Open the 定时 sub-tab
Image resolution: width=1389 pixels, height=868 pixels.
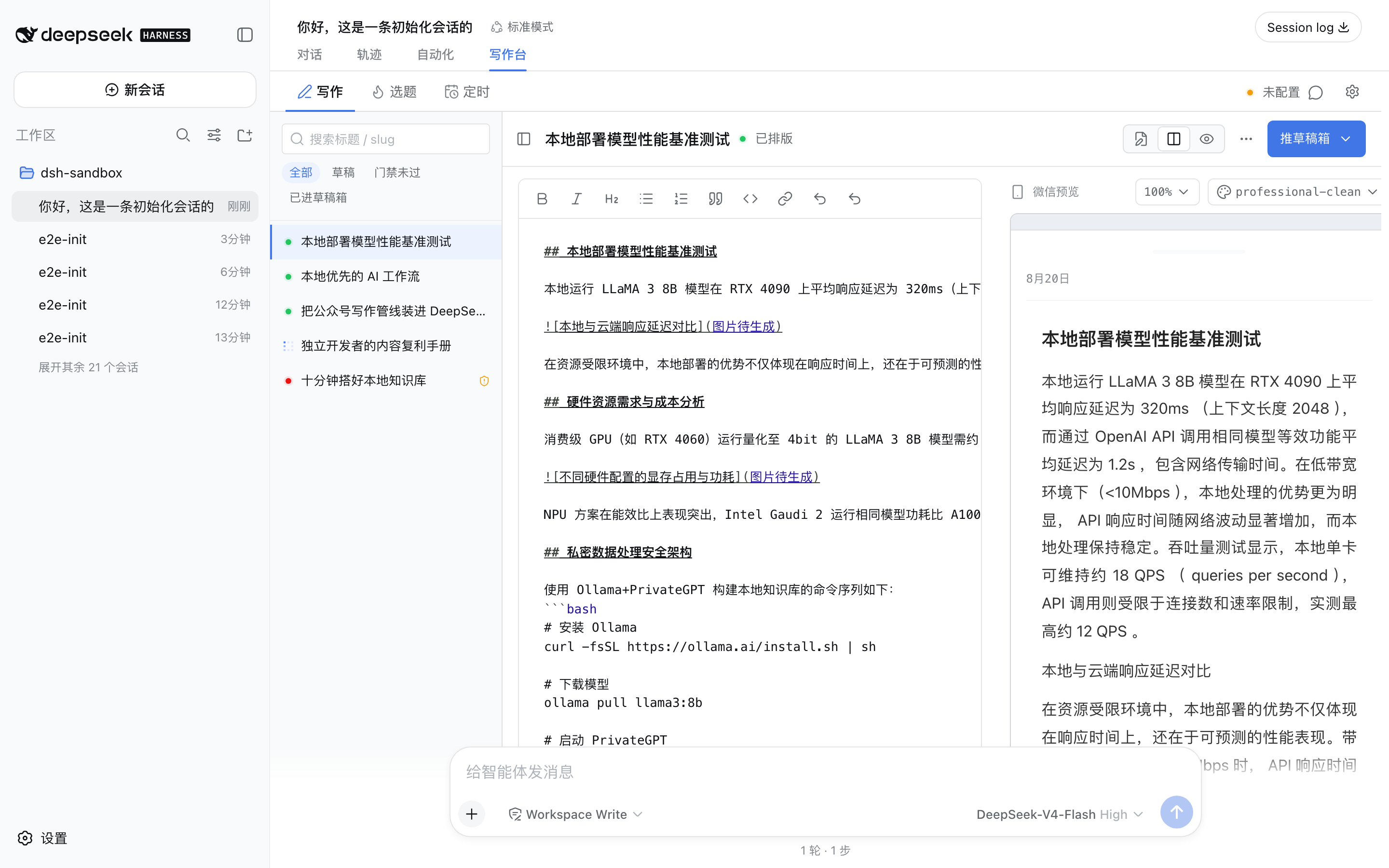click(x=467, y=92)
